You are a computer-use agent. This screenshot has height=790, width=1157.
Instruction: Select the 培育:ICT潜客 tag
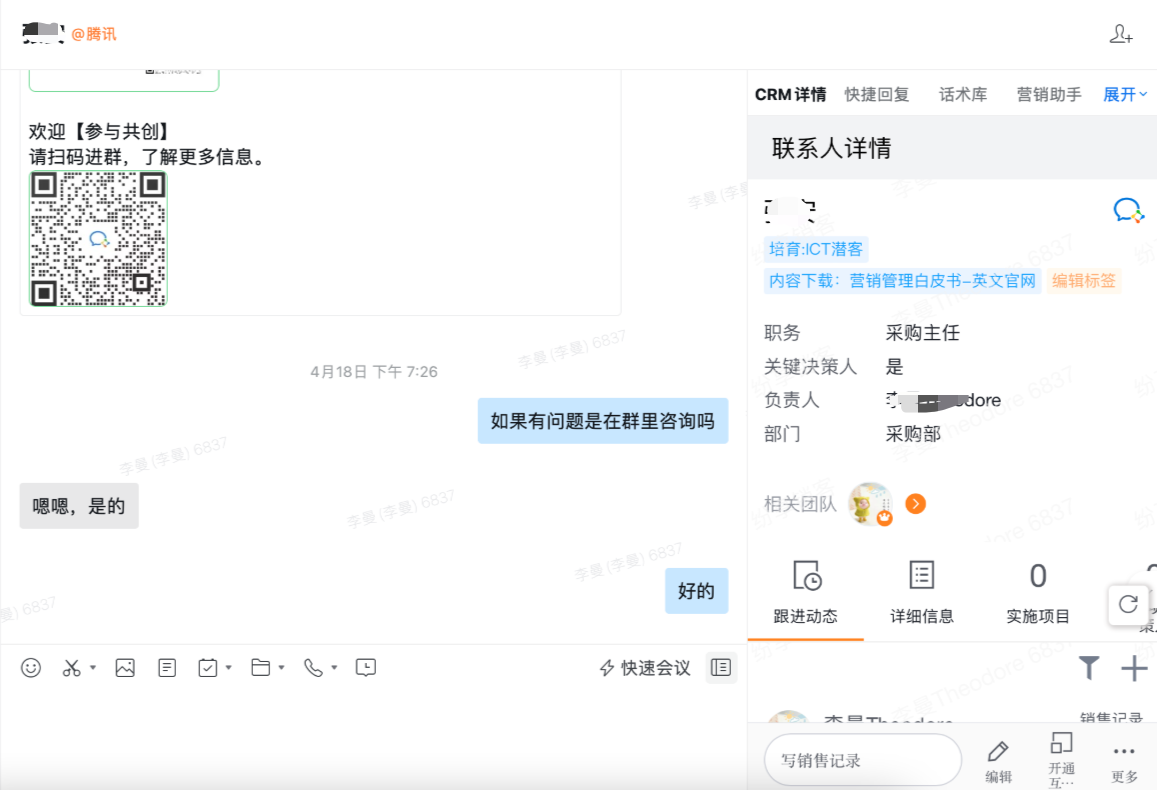coord(816,249)
